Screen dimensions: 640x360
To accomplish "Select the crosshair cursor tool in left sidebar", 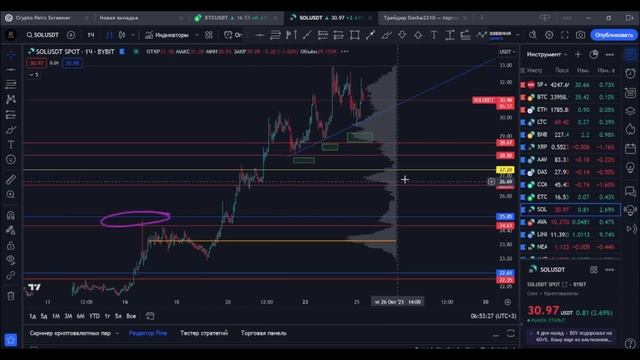I will (x=11, y=55).
